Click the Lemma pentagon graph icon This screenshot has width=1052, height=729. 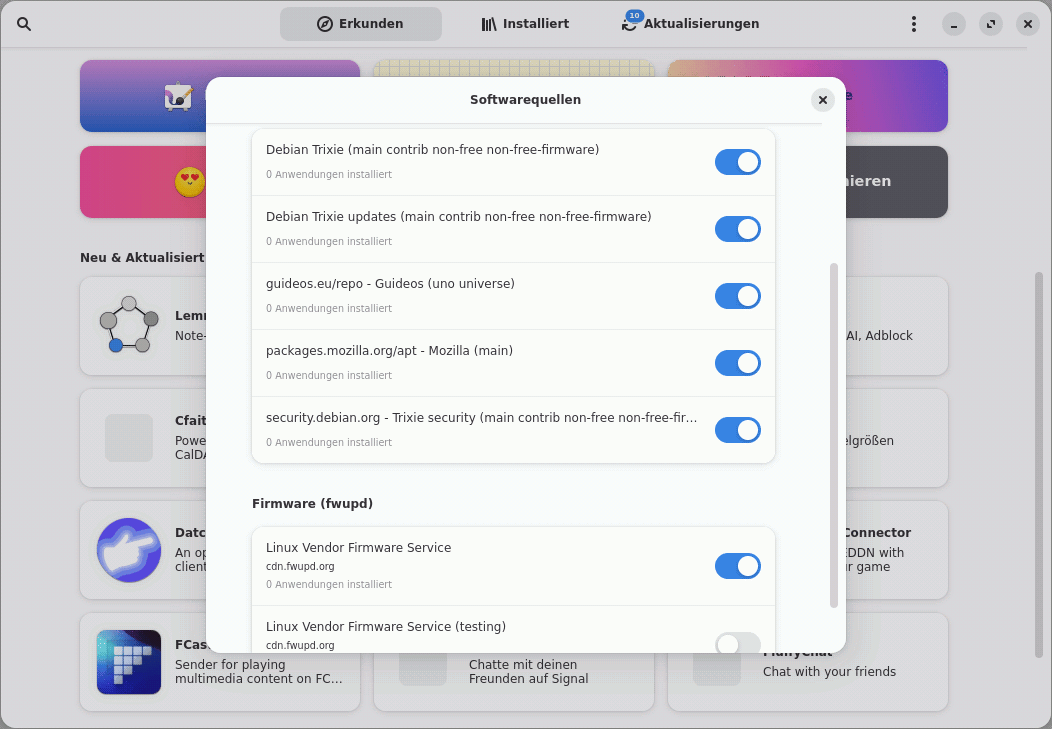(x=129, y=325)
